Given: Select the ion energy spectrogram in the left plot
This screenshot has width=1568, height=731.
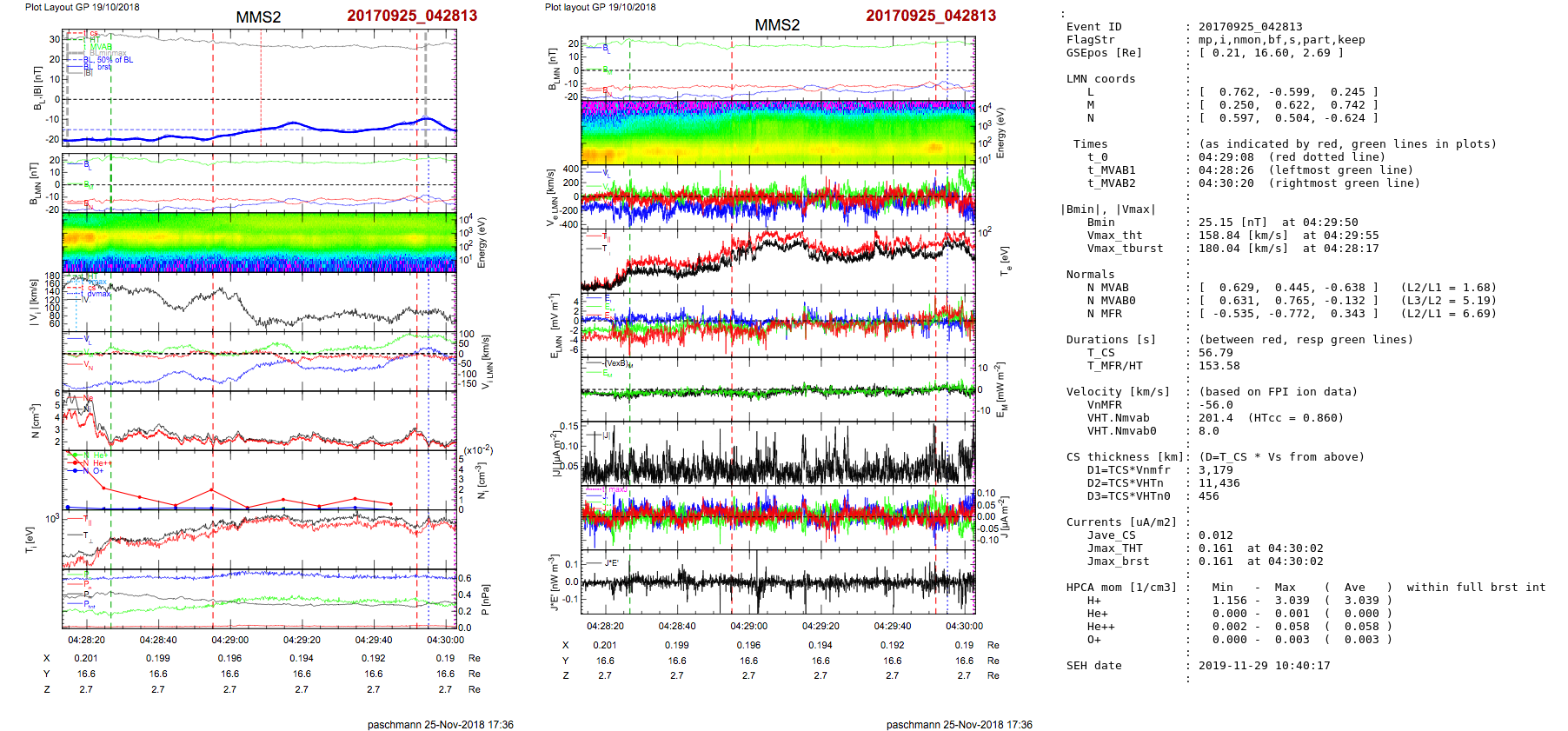Looking at the screenshot, I should coord(259,242).
